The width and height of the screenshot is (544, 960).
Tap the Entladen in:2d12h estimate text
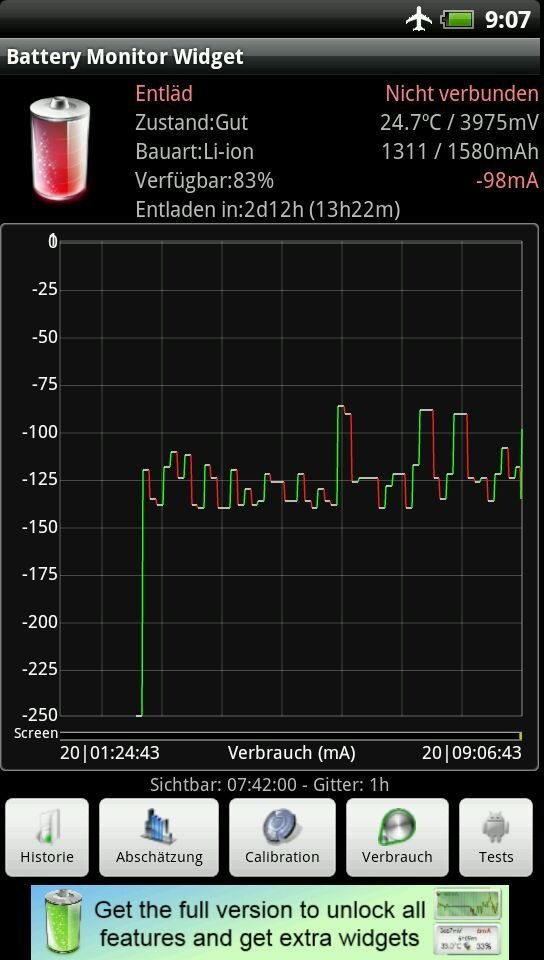point(268,210)
